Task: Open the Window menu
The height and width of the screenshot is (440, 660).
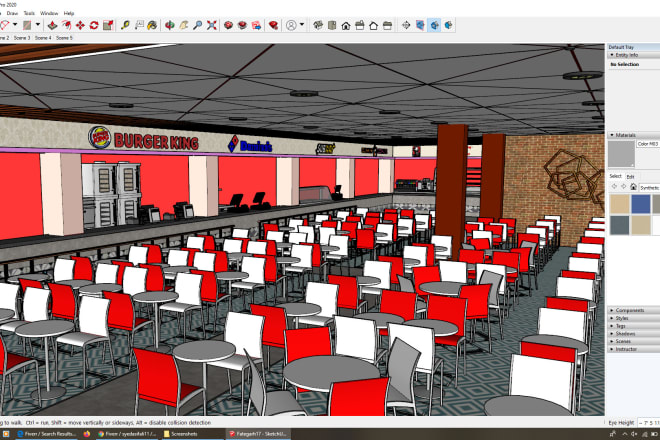Action: [x=49, y=13]
